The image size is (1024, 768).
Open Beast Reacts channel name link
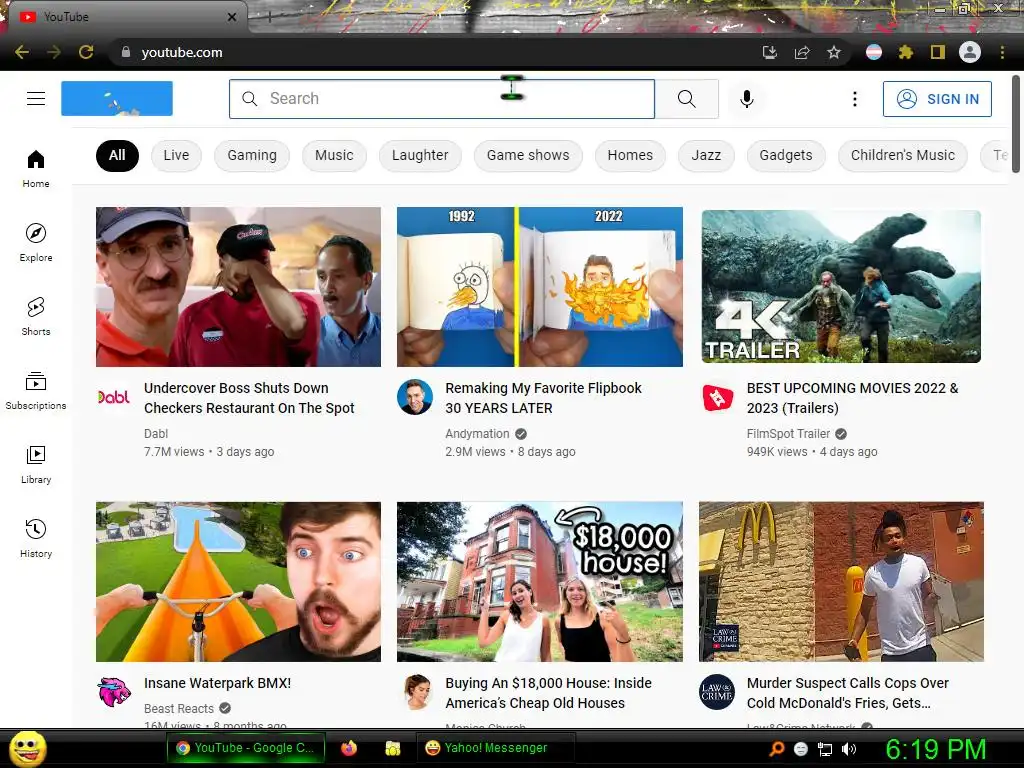tap(179, 709)
